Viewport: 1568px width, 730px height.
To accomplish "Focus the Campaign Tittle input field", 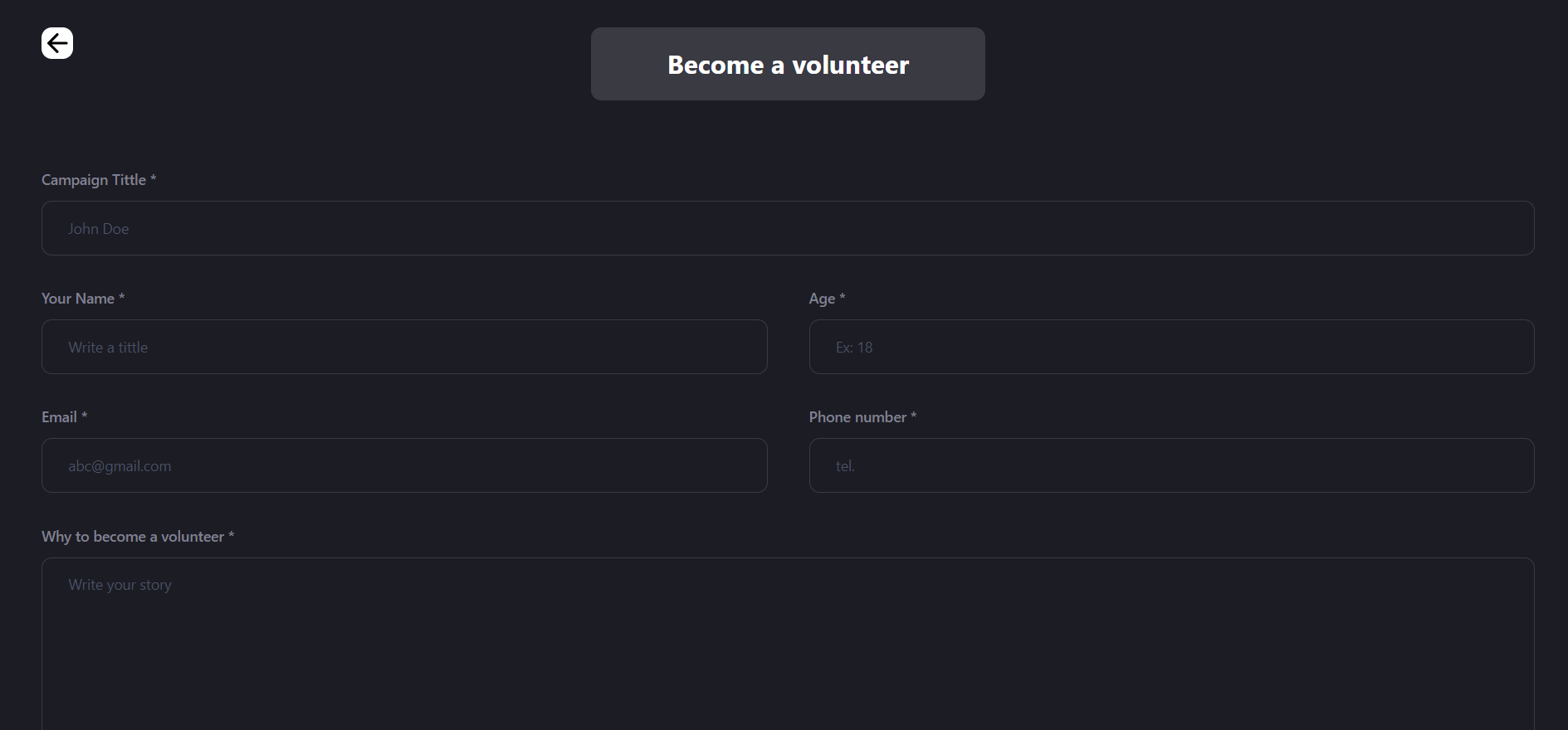I will [788, 228].
